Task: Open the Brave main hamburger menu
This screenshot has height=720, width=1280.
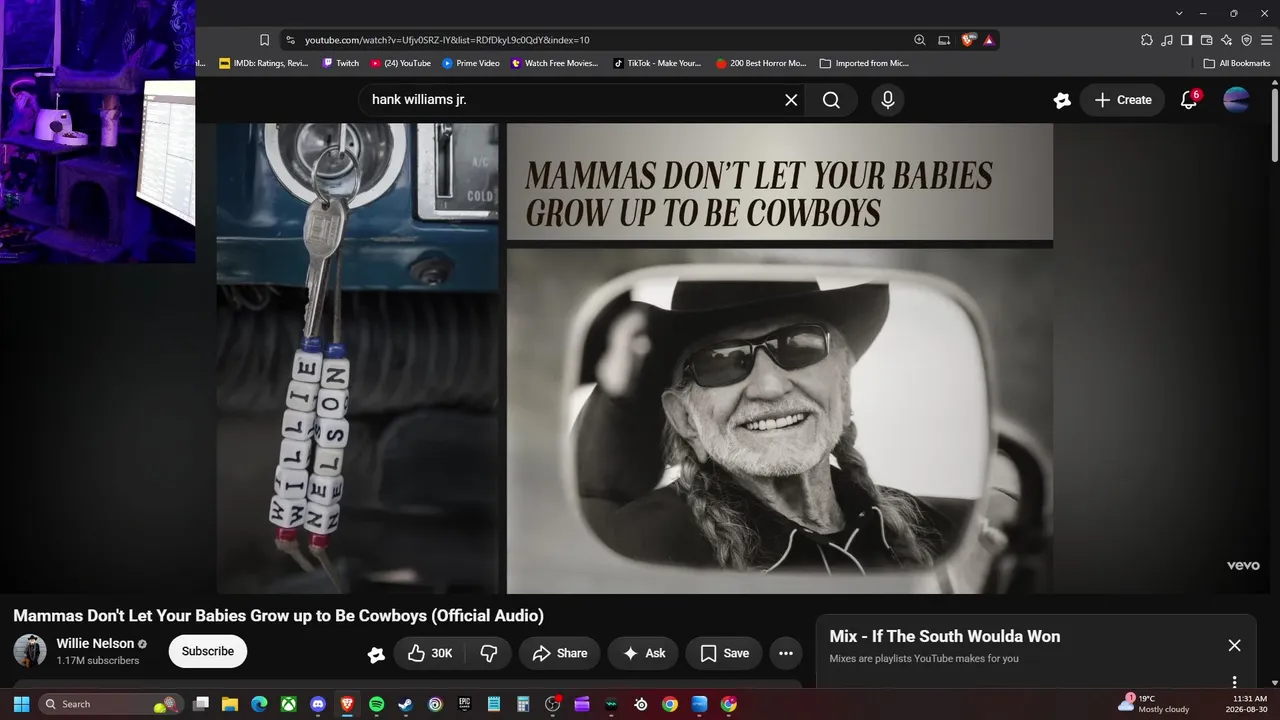Action: click(1266, 40)
